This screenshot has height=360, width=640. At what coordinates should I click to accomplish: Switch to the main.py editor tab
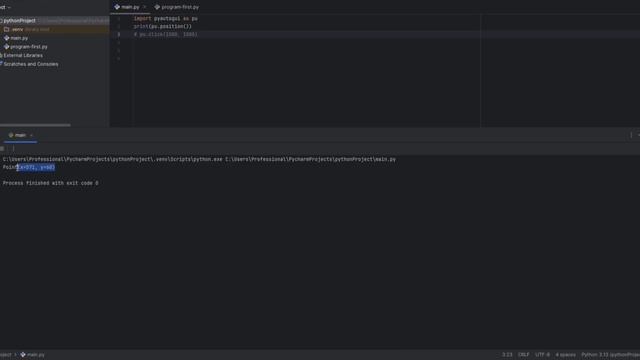130,7
